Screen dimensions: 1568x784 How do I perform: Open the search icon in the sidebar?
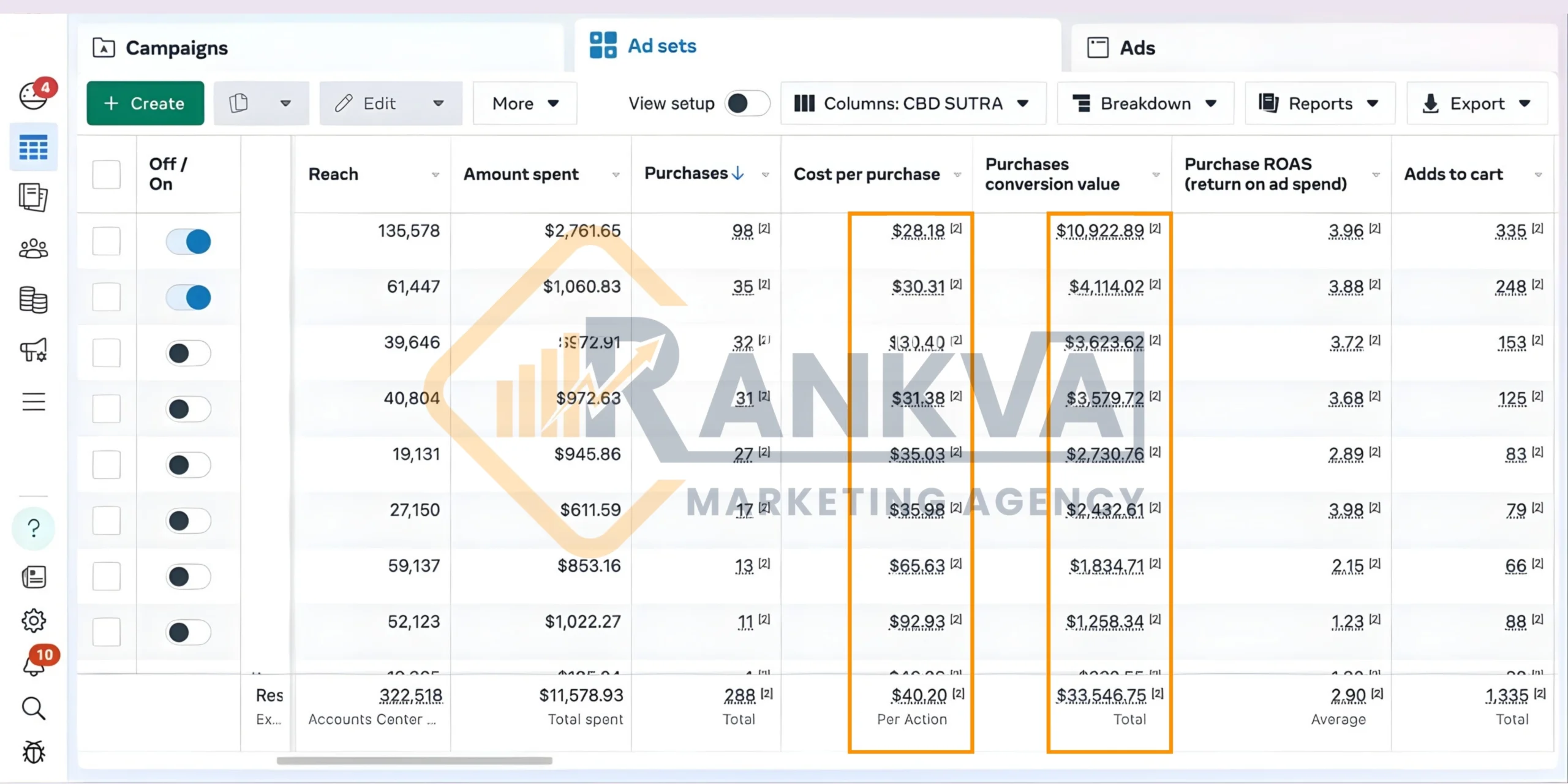(x=34, y=709)
